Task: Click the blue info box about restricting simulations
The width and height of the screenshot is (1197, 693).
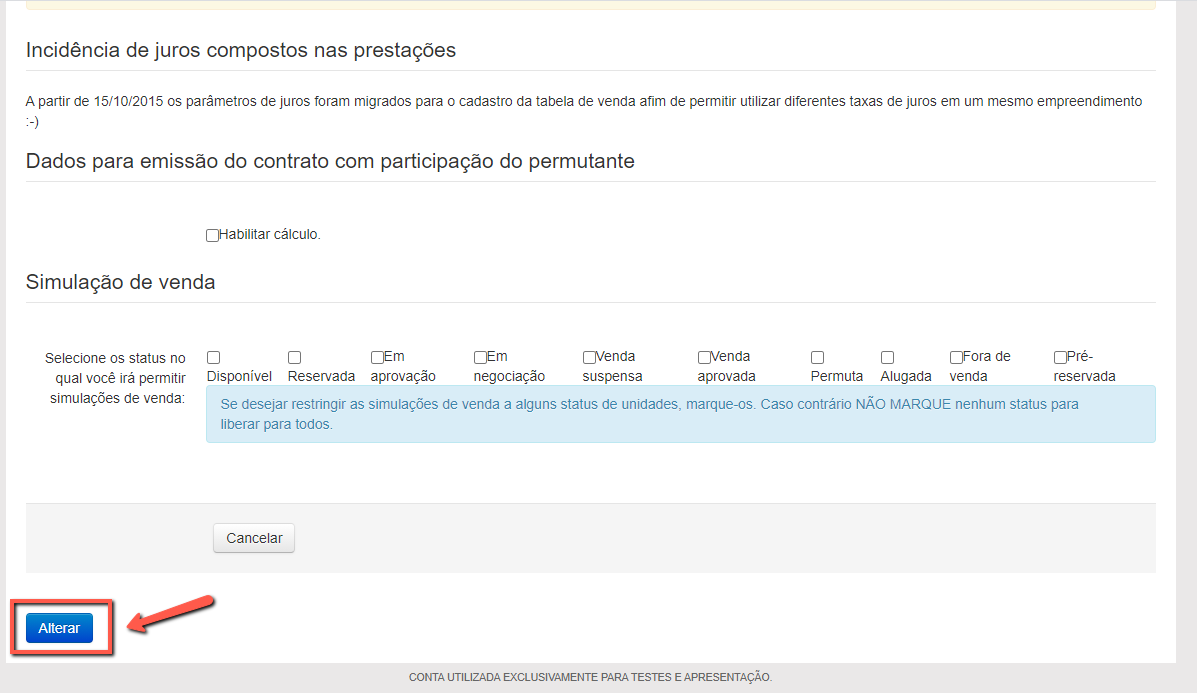Action: click(680, 414)
